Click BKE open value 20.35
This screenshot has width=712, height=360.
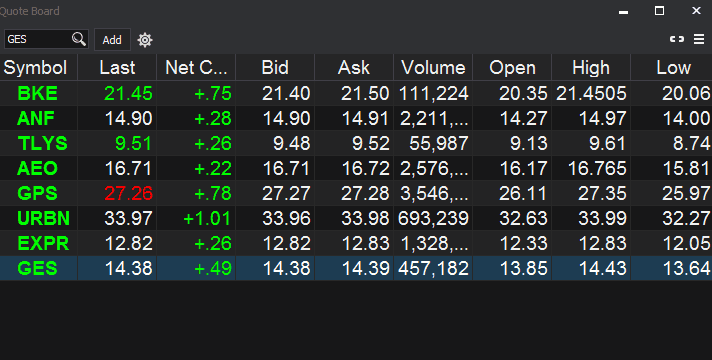(524, 94)
